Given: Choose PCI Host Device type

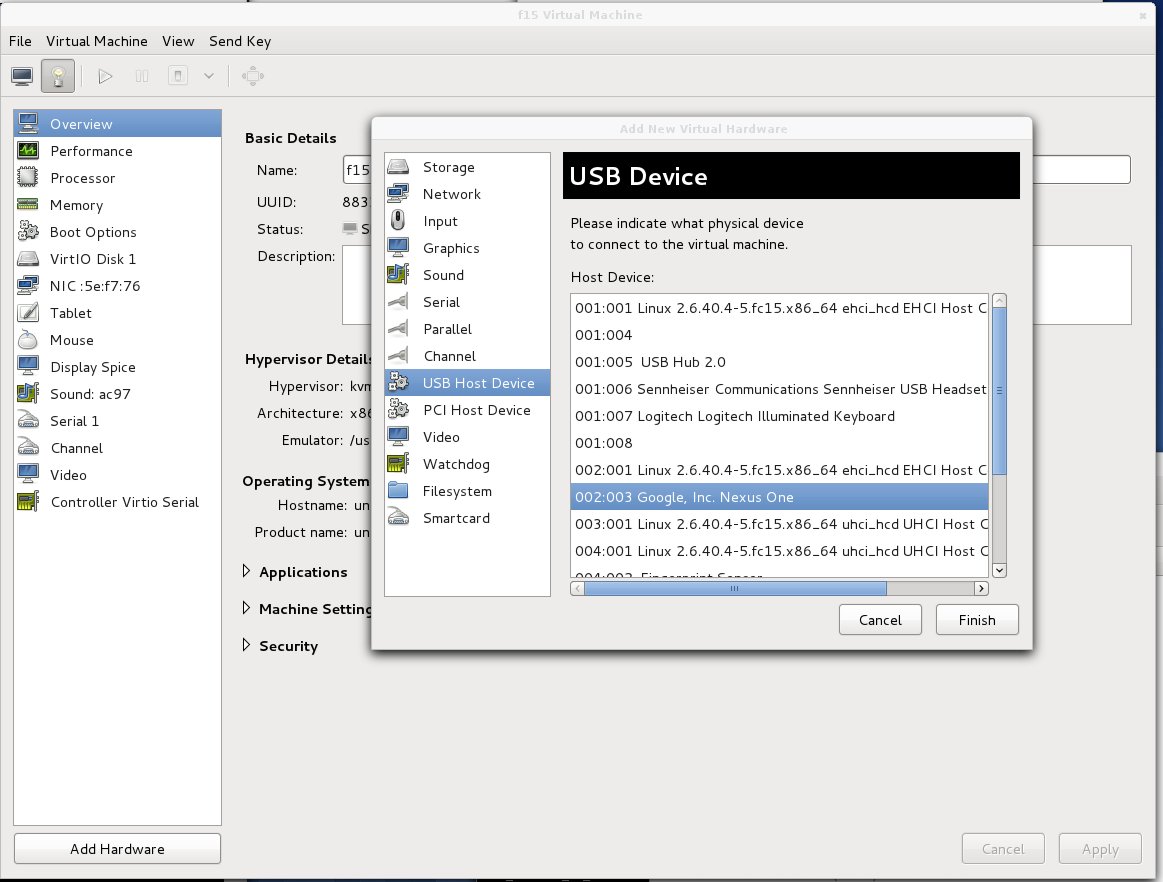Looking at the screenshot, I should pos(467,410).
